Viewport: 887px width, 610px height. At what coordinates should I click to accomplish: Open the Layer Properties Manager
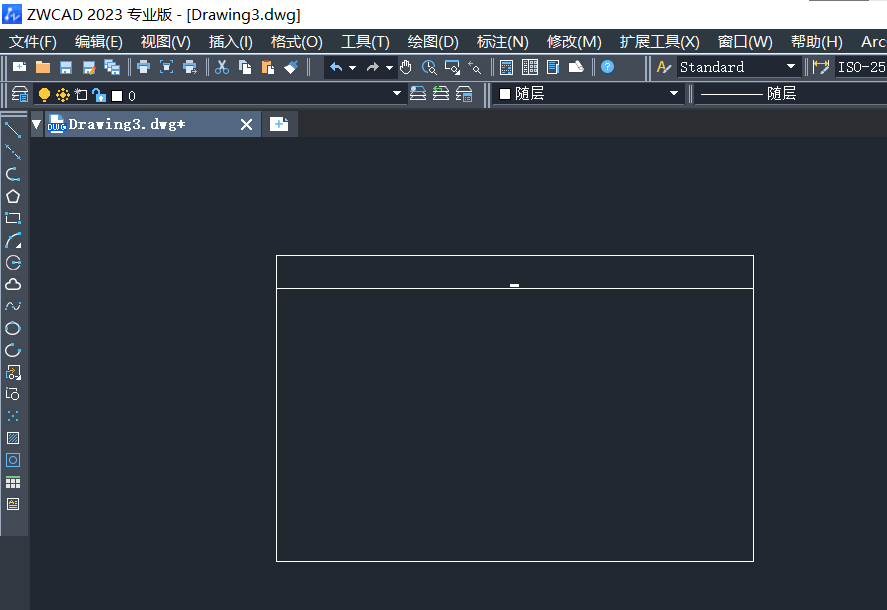[x=20, y=94]
